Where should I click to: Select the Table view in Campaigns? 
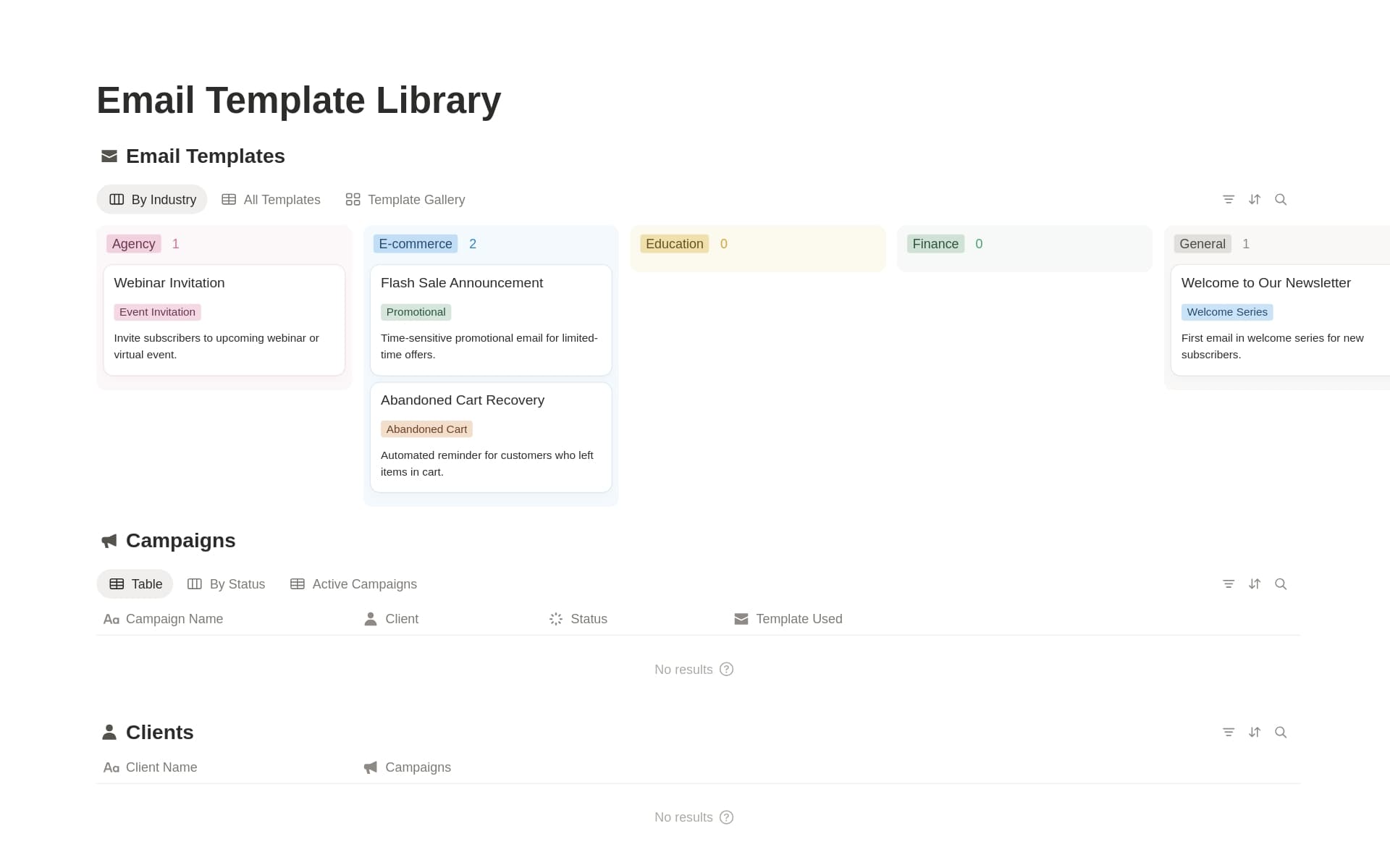click(135, 583)
